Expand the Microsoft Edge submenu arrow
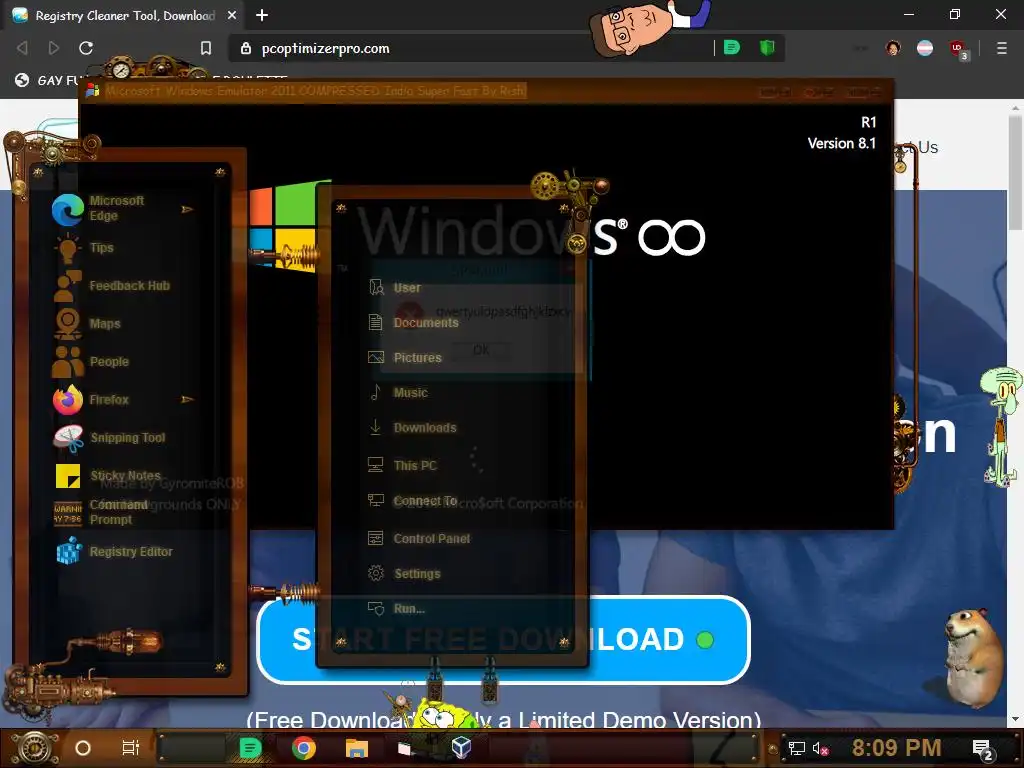The image size is (1024, 768). click(x=187, y=209)
